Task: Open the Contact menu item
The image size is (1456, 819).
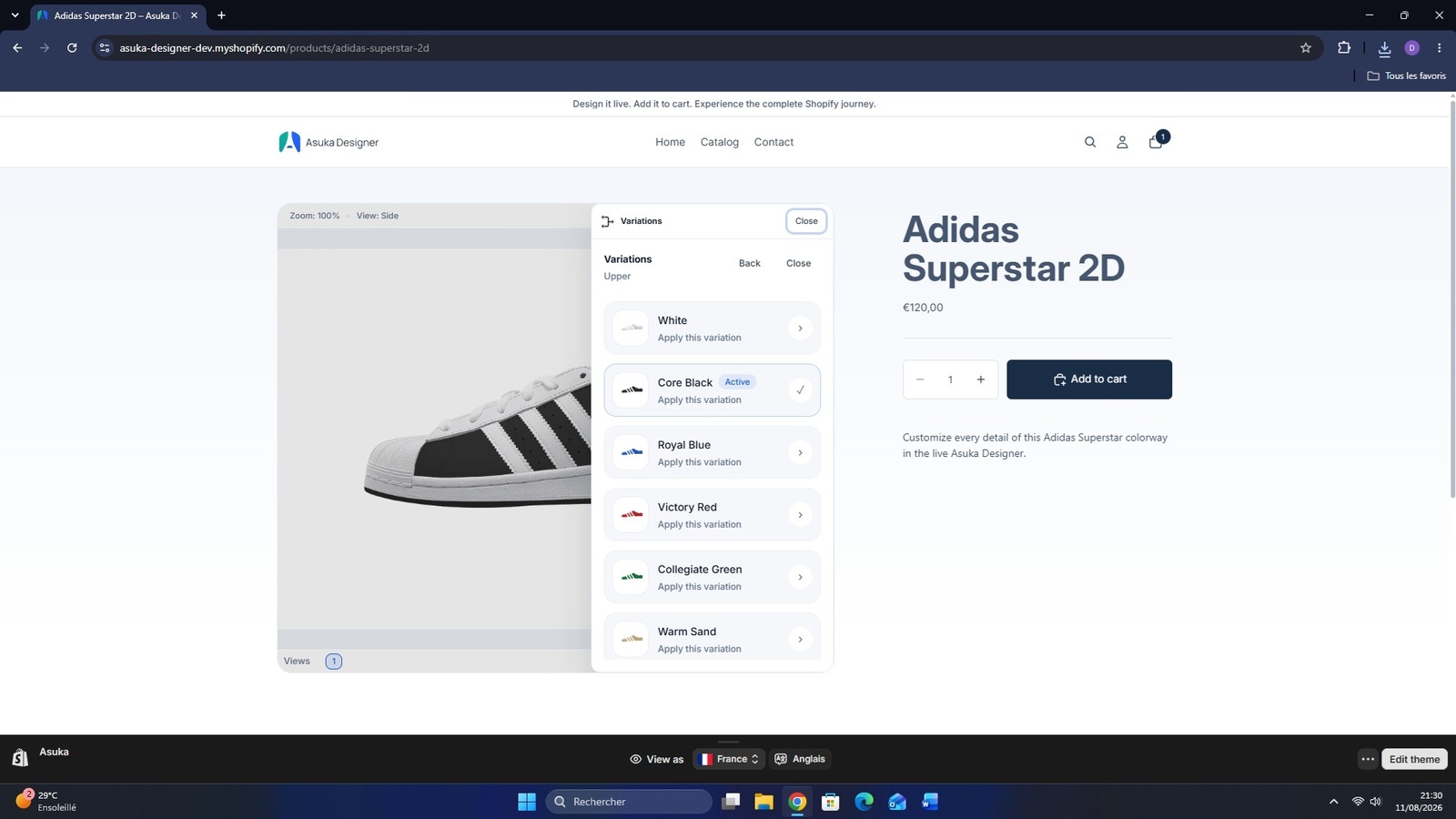Action: 773,142
